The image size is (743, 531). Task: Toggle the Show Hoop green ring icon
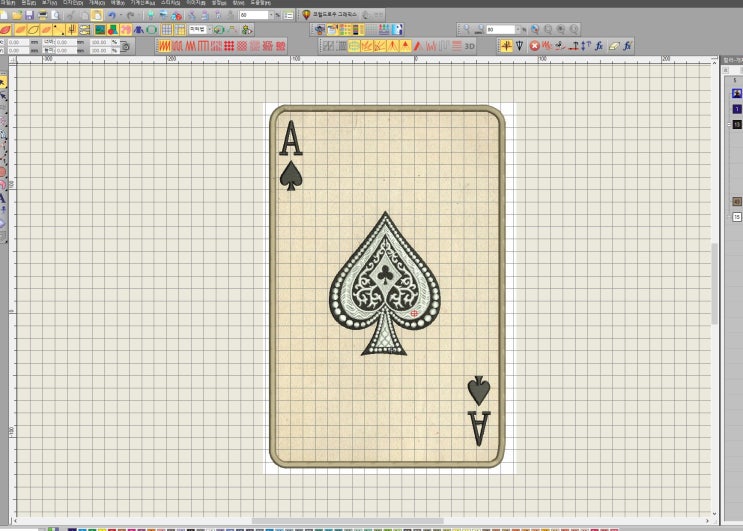[152, 30]
